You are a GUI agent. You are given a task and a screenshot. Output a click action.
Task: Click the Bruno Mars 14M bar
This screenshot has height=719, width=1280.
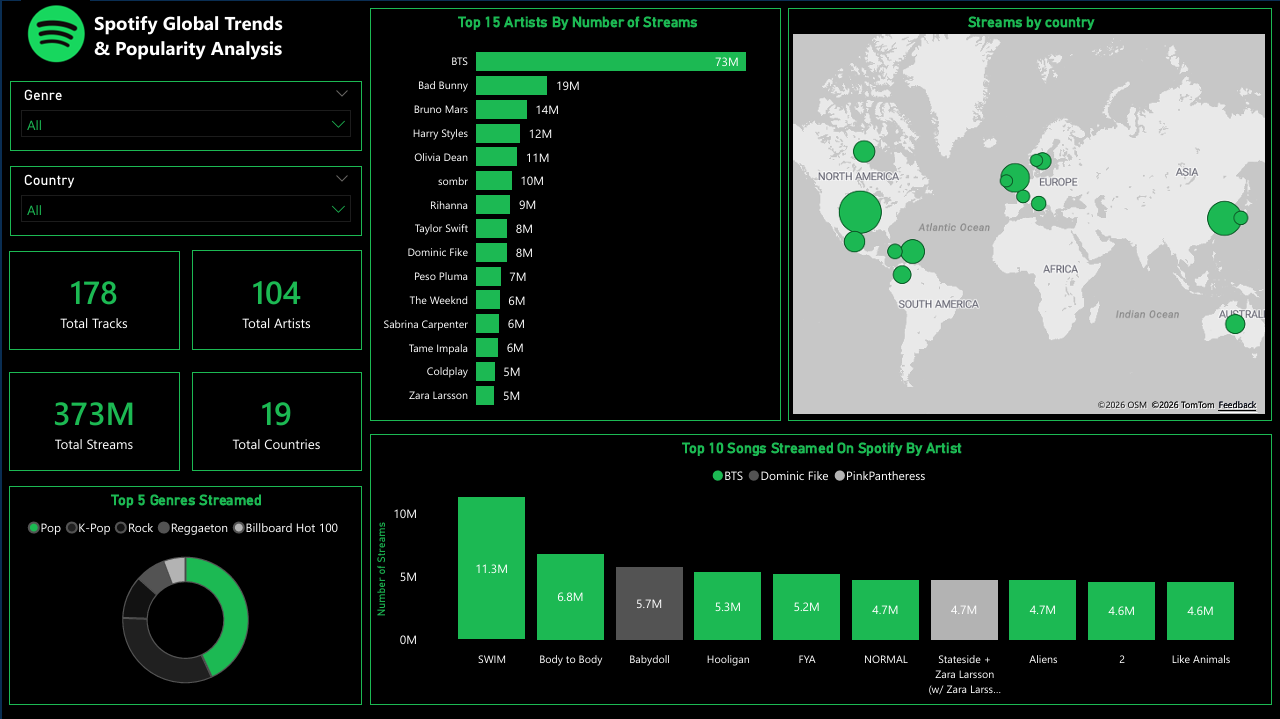point(501,110)
